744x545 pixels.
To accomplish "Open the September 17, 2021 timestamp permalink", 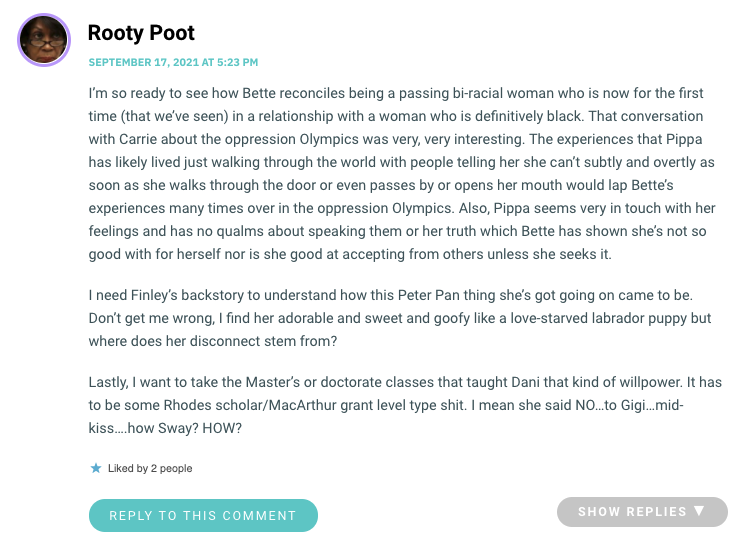I will [x=173, y=62].
